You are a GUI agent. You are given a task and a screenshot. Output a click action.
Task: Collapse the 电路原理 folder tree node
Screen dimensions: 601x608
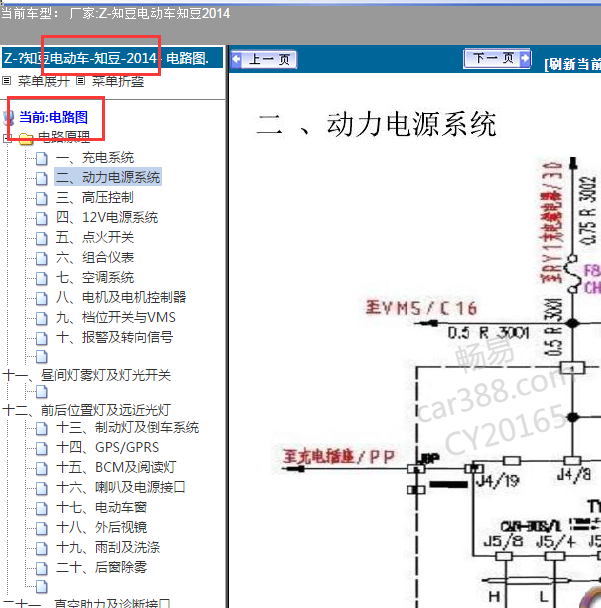tap(7, 138)
